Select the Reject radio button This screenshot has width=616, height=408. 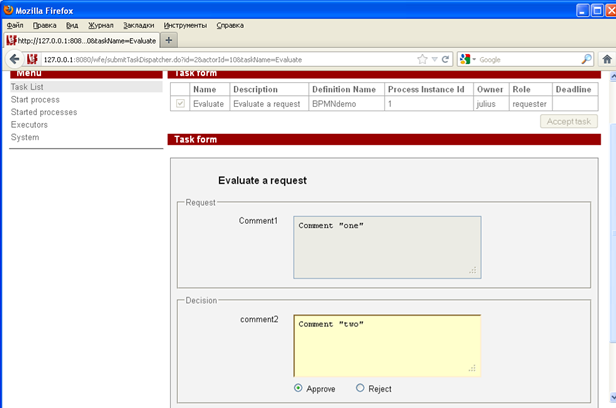click(x=360, y=388)
